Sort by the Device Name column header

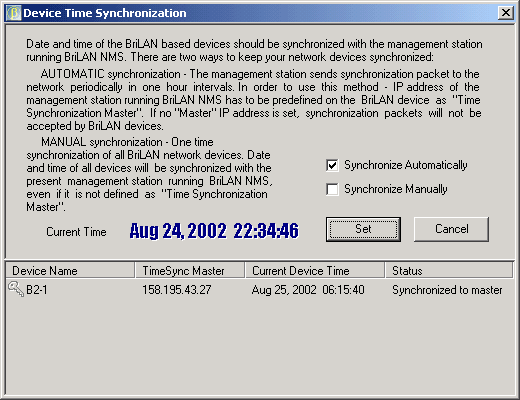[x=70, y=270]
